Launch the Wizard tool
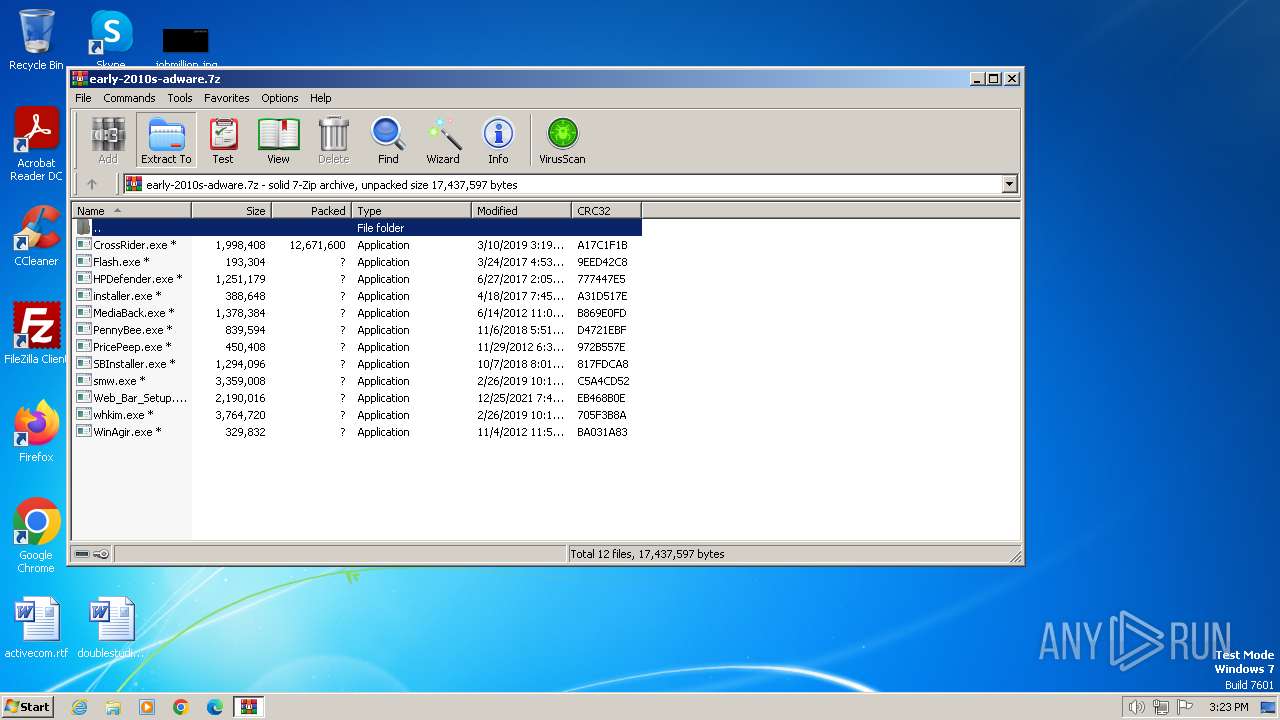Screen dimensions: 1280x720 443,140
